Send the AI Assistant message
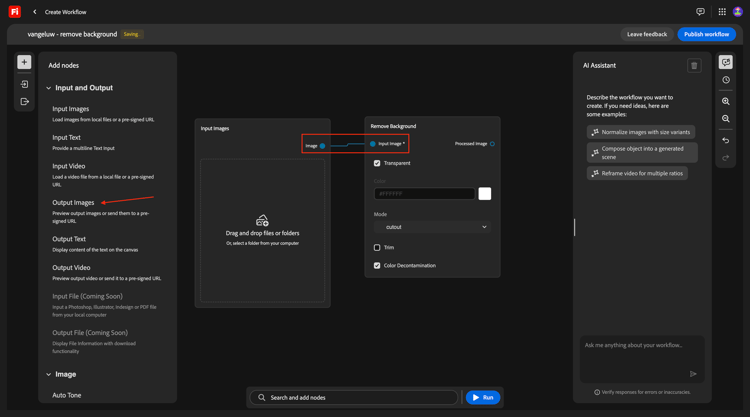 tap(693, 374)
